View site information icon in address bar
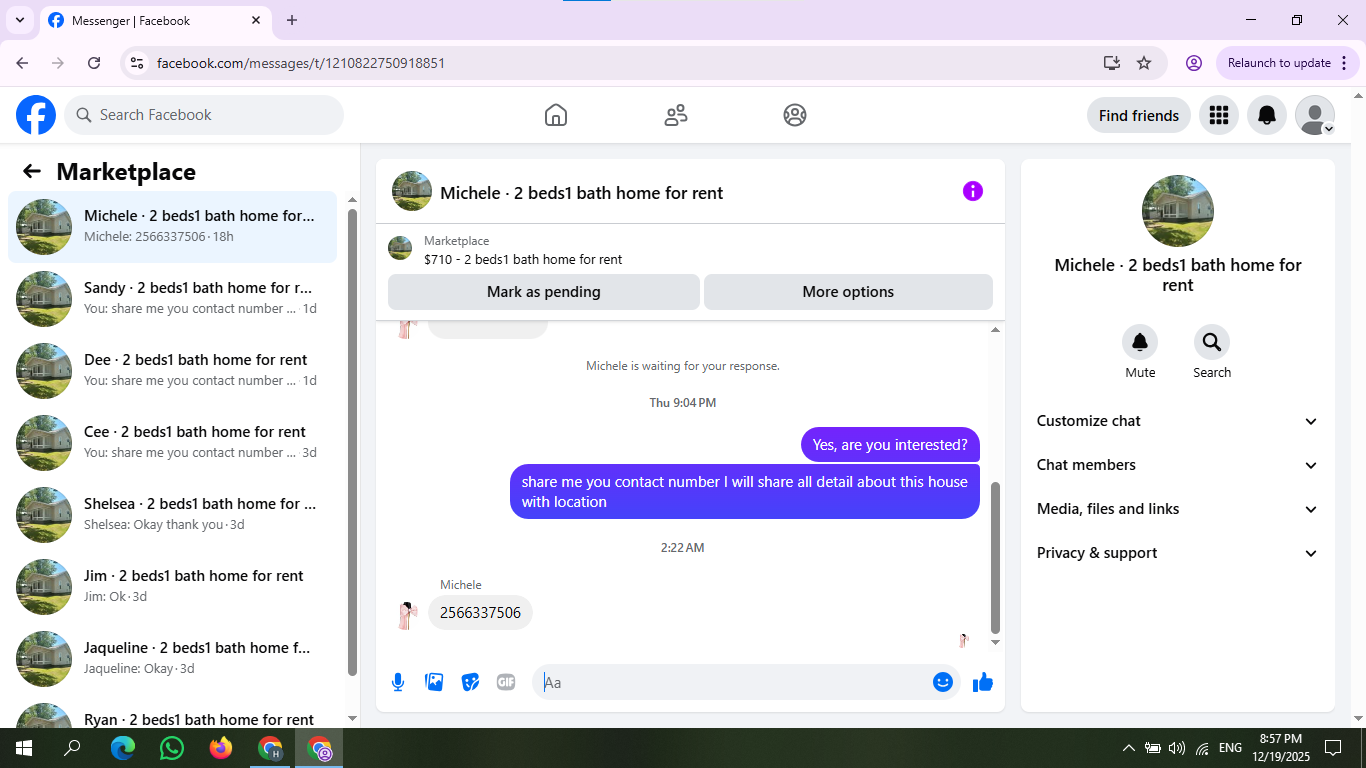This screenshot has height=768, width=1366. click(x=138, y=63)
